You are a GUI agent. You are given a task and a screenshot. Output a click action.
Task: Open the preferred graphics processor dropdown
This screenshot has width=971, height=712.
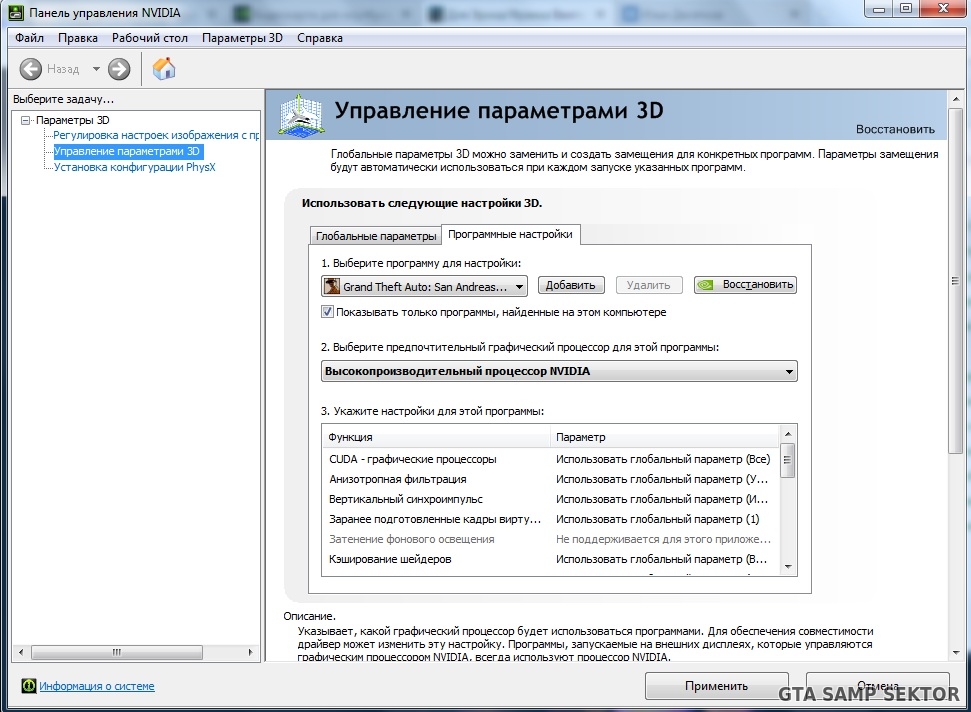[x=559, y=371]
